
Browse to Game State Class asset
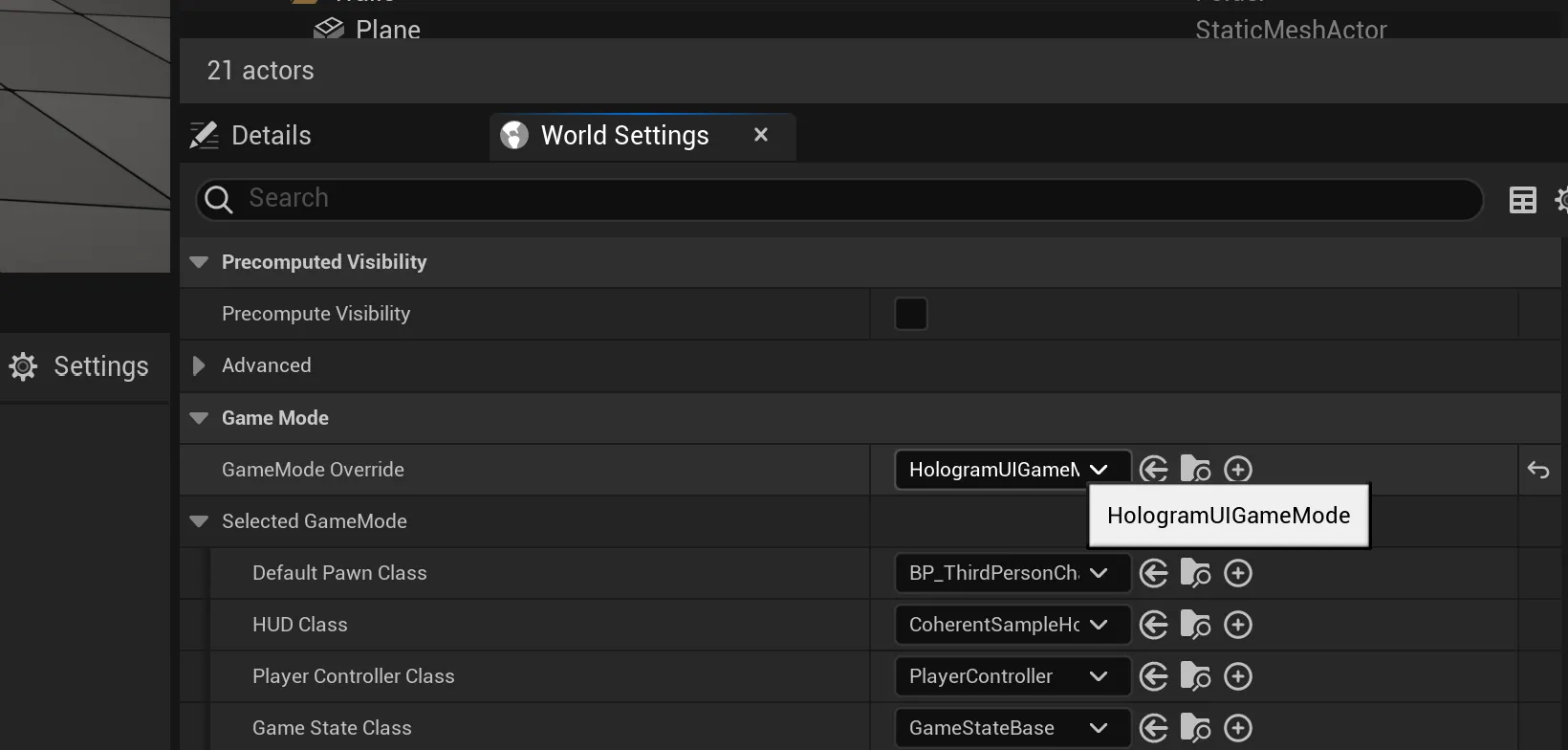pos(1195,728)
